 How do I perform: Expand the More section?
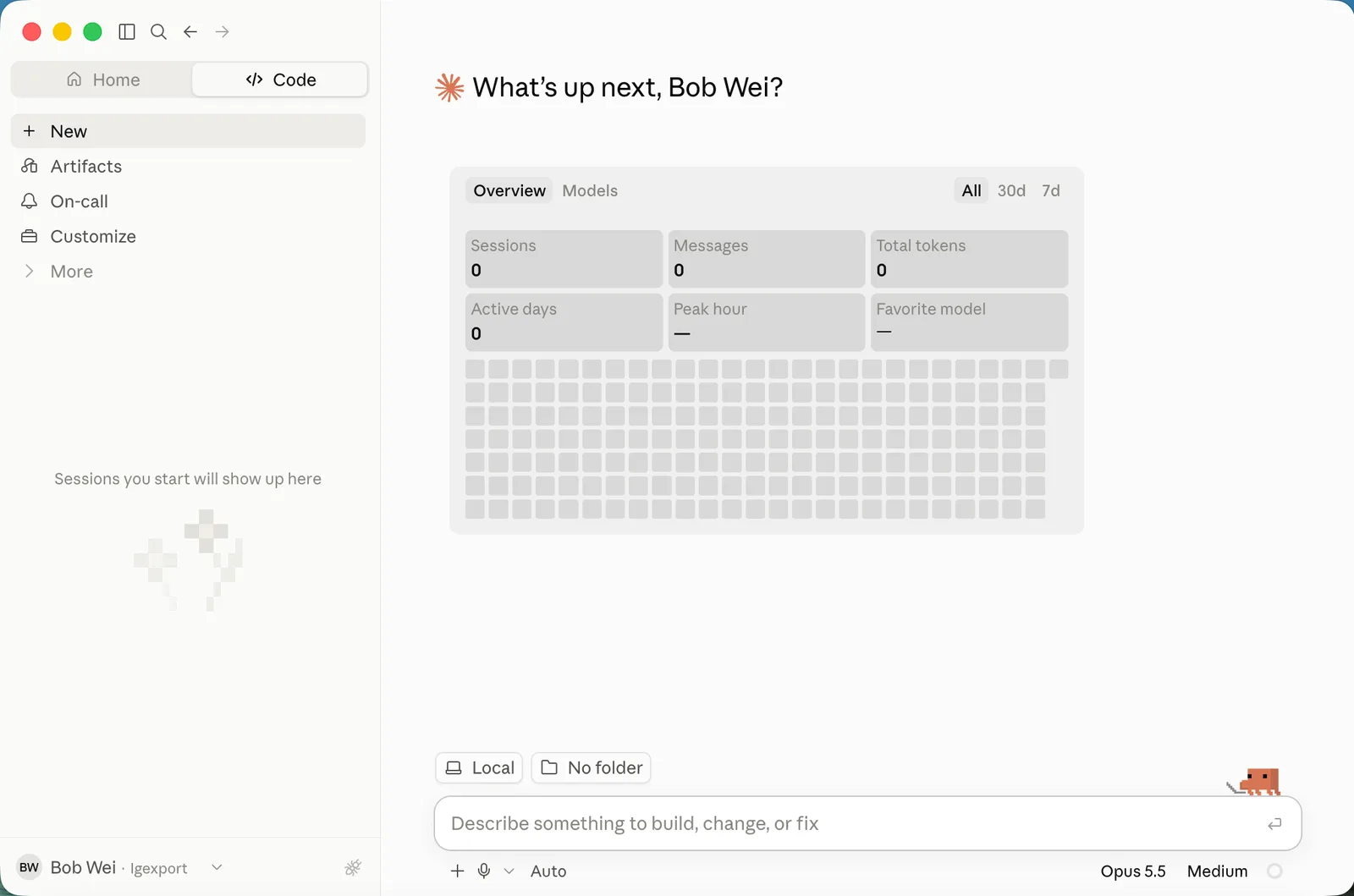tap(188, 272)
